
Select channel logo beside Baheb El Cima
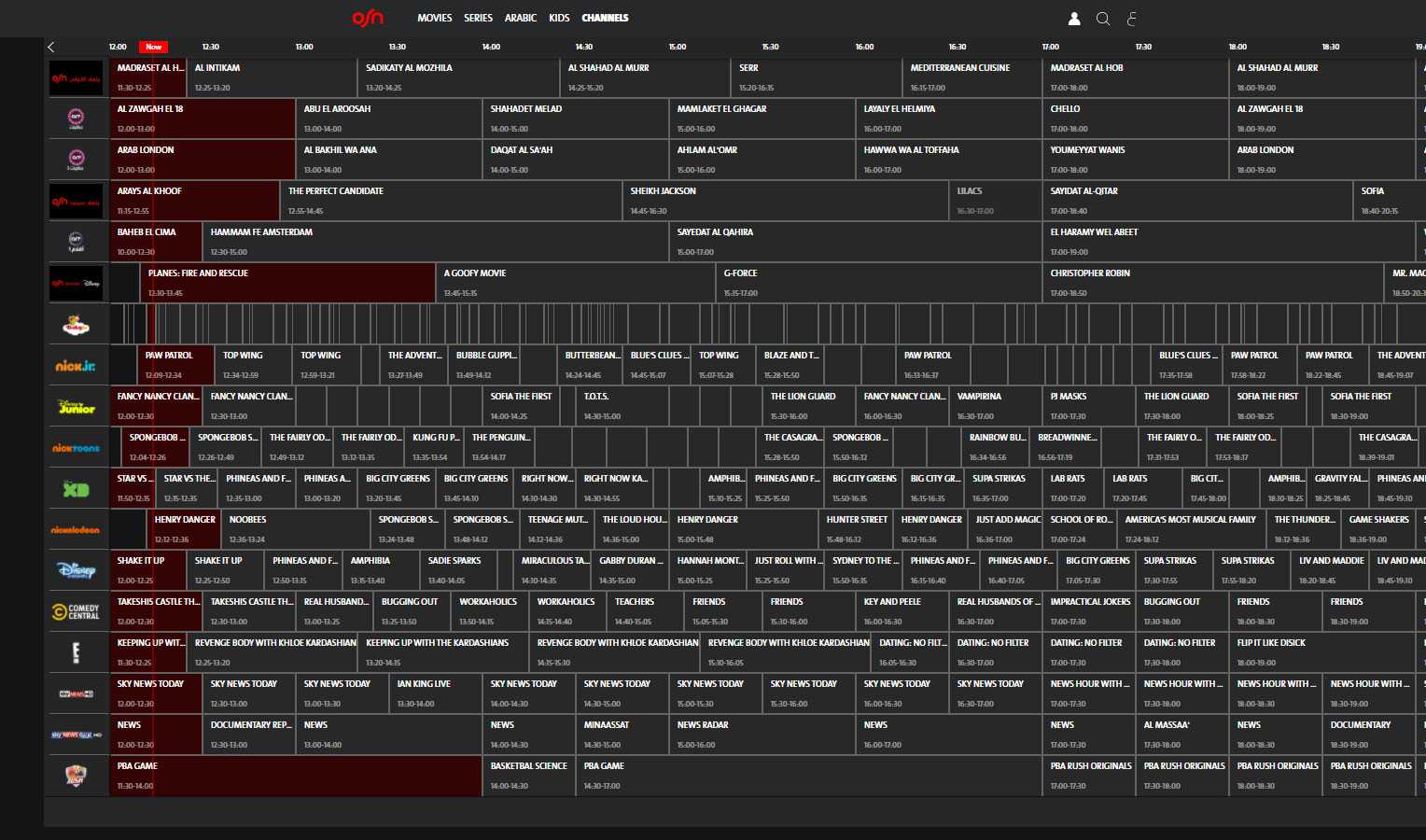(x=77, y=243)
